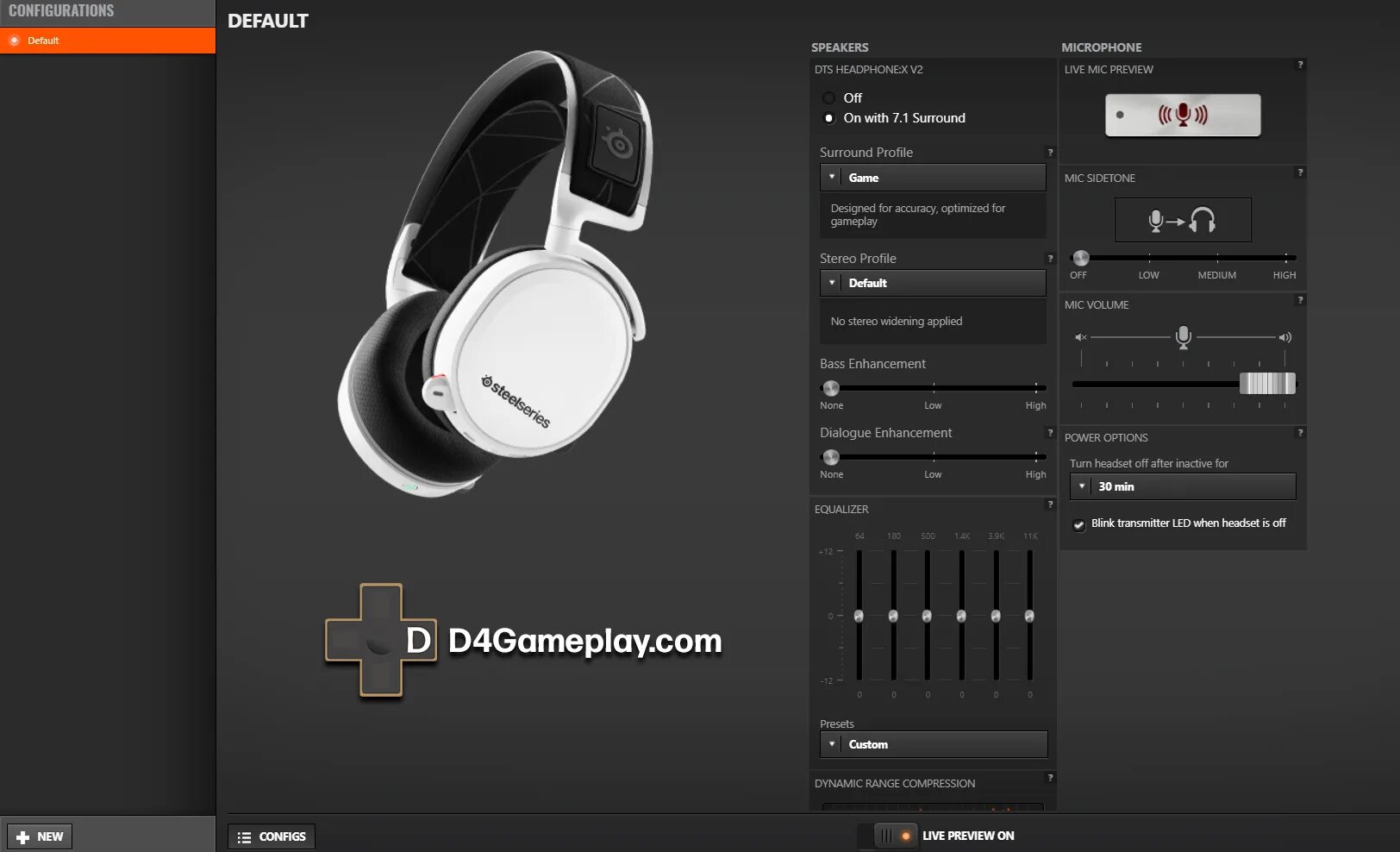This screenshot has height=852, width=1400.
Task: Open help for the Equalizer section
Action: (x=1050, y=504)
